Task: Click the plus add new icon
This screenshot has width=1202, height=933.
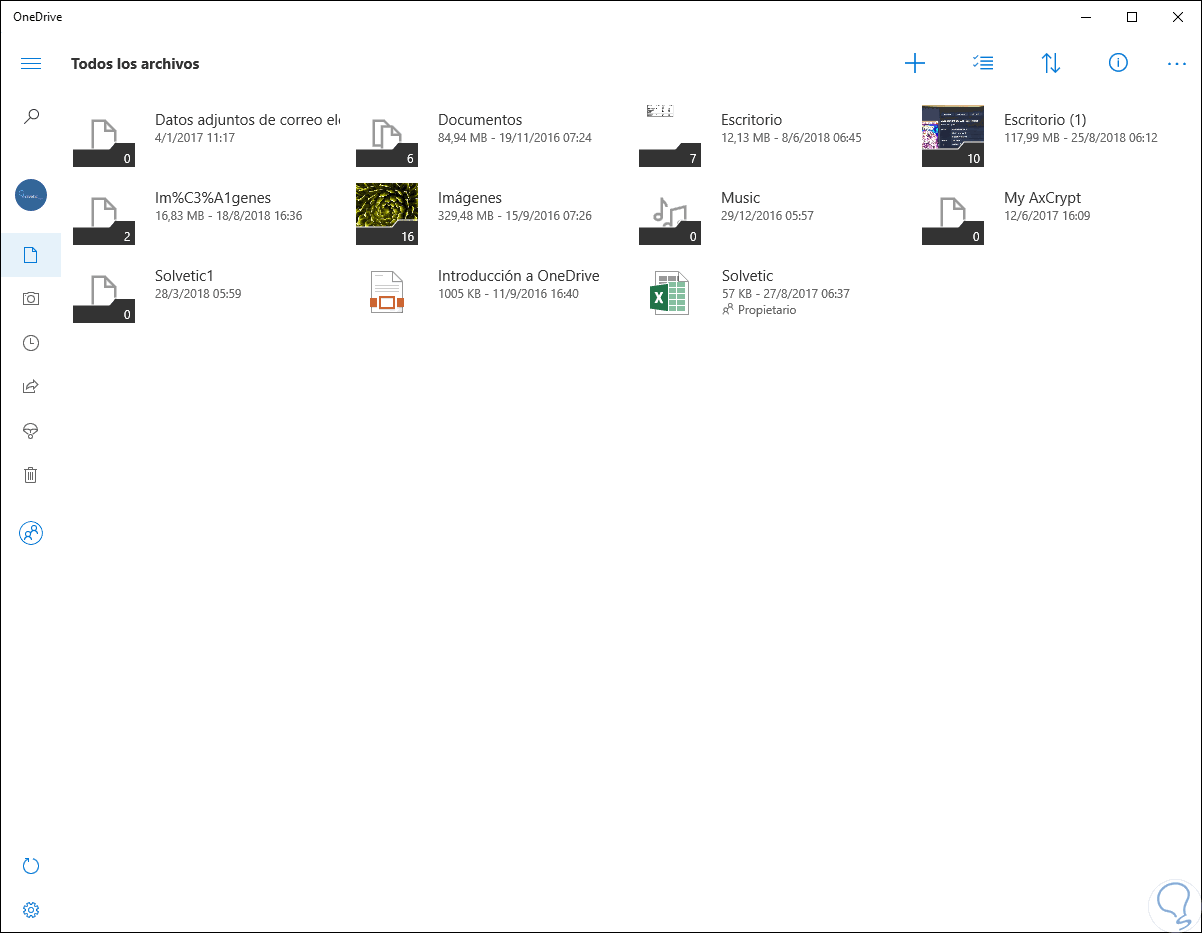Action: point(915,64)
